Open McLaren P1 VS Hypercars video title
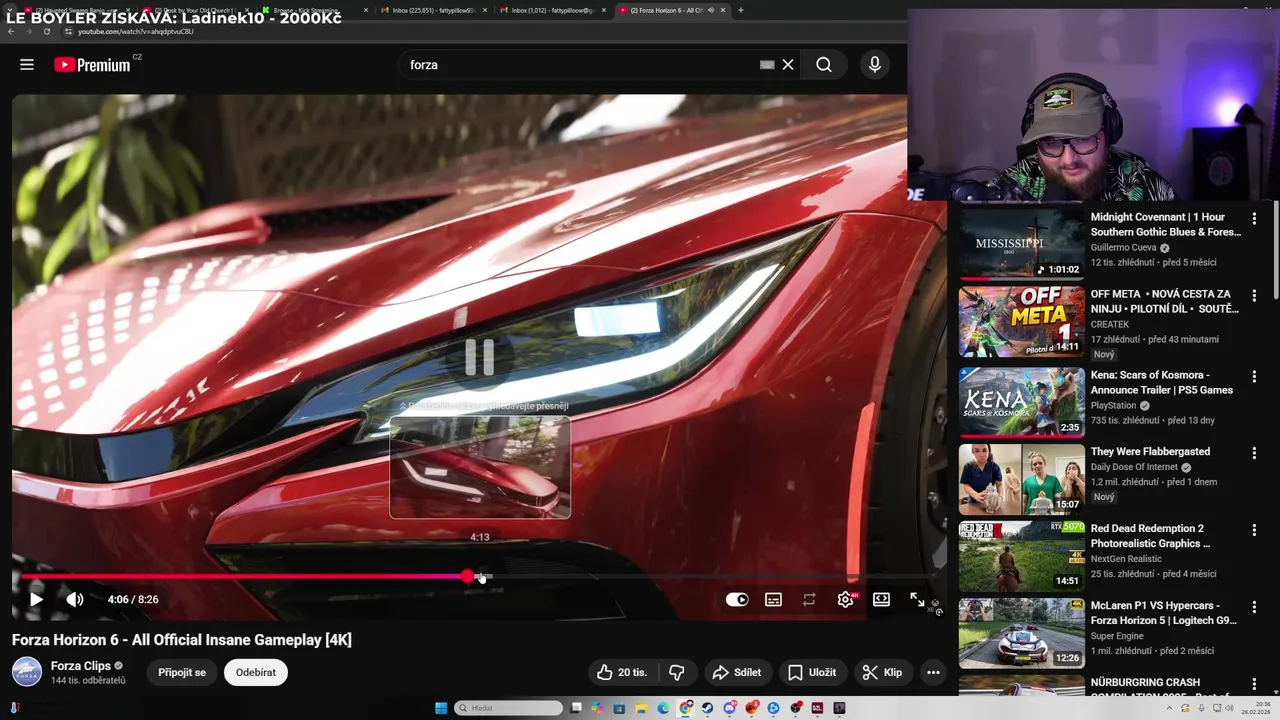 click(x=1164, y=613)
